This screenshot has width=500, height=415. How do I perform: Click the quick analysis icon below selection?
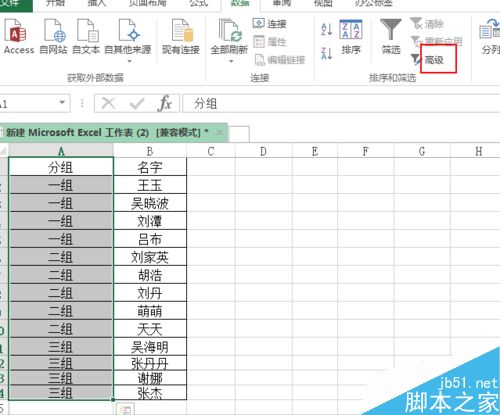coord(125,409)
